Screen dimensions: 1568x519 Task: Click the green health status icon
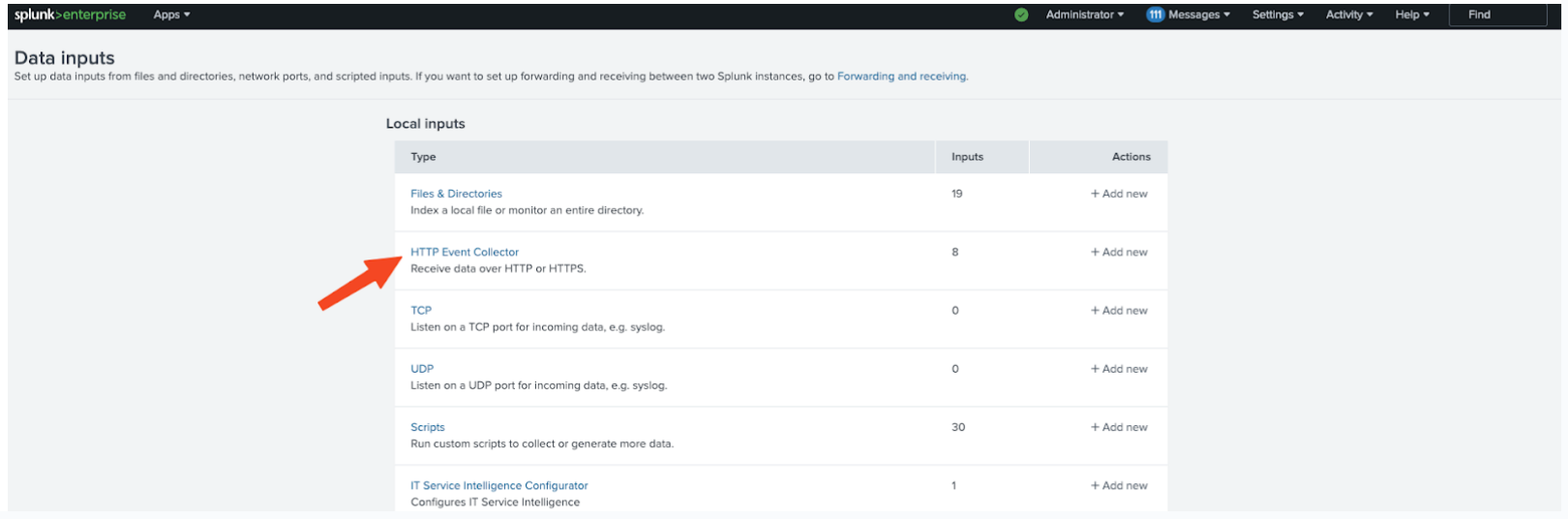1021,15
